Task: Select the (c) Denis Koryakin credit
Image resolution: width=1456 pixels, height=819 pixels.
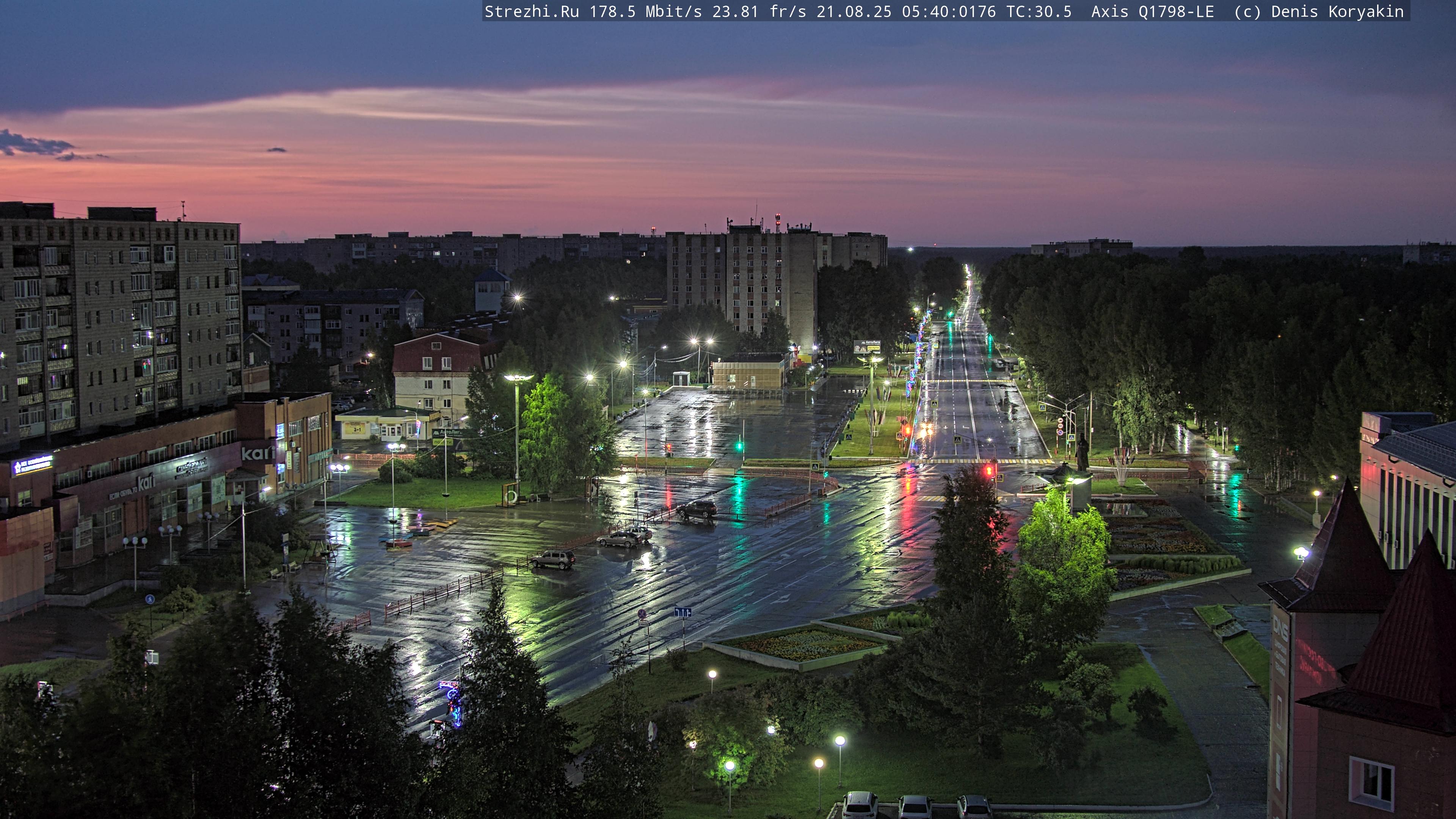Action: point(1319,12)
